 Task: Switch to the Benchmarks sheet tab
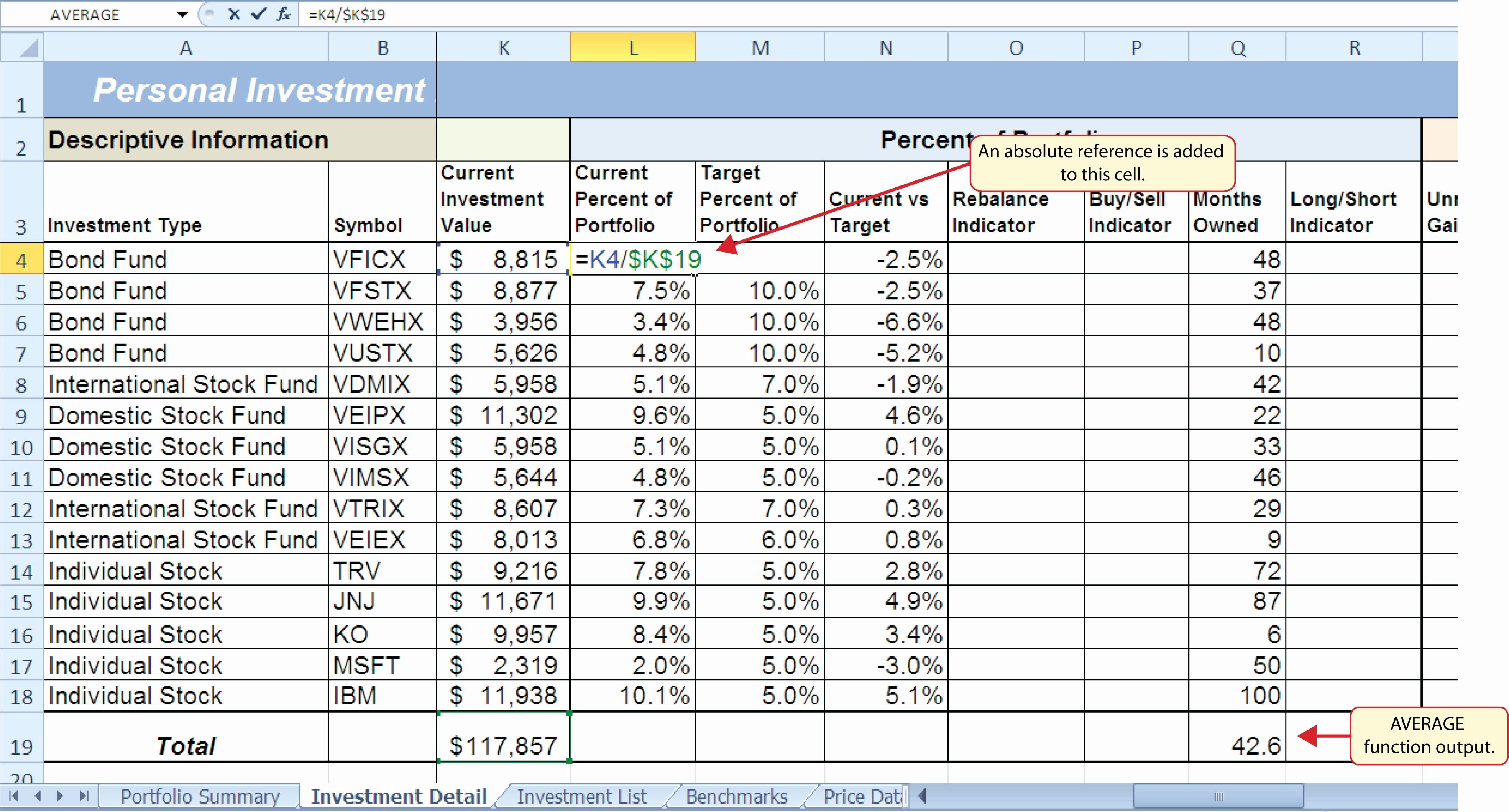pos(736,796)
